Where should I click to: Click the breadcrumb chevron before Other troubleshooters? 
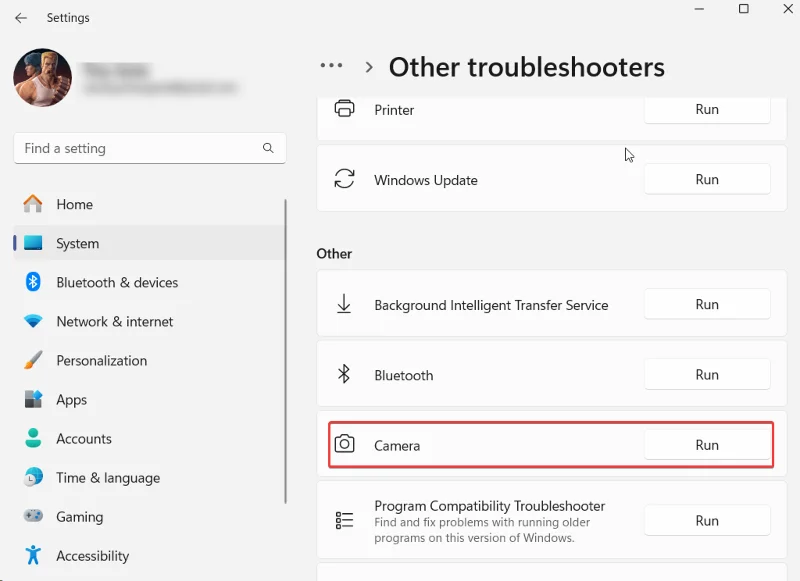tap(369, 67)
